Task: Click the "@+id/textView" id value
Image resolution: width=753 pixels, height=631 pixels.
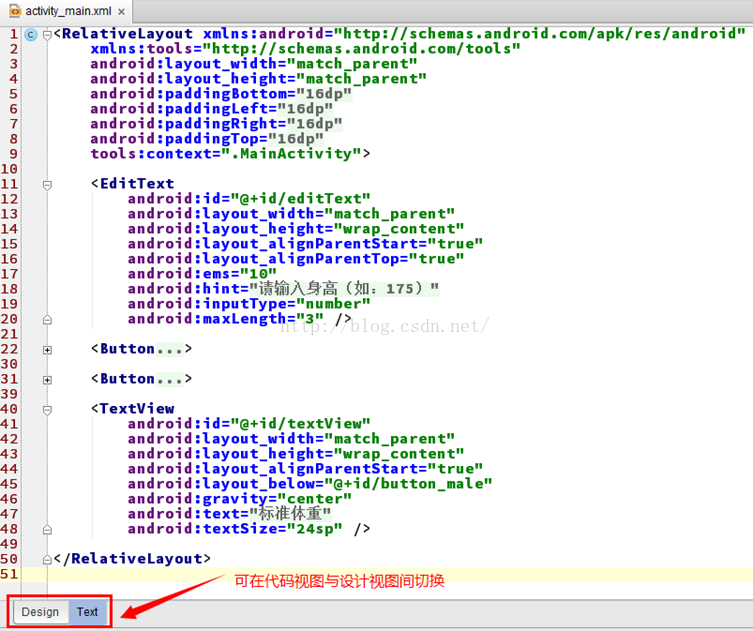Action: (x=301, y=424)
